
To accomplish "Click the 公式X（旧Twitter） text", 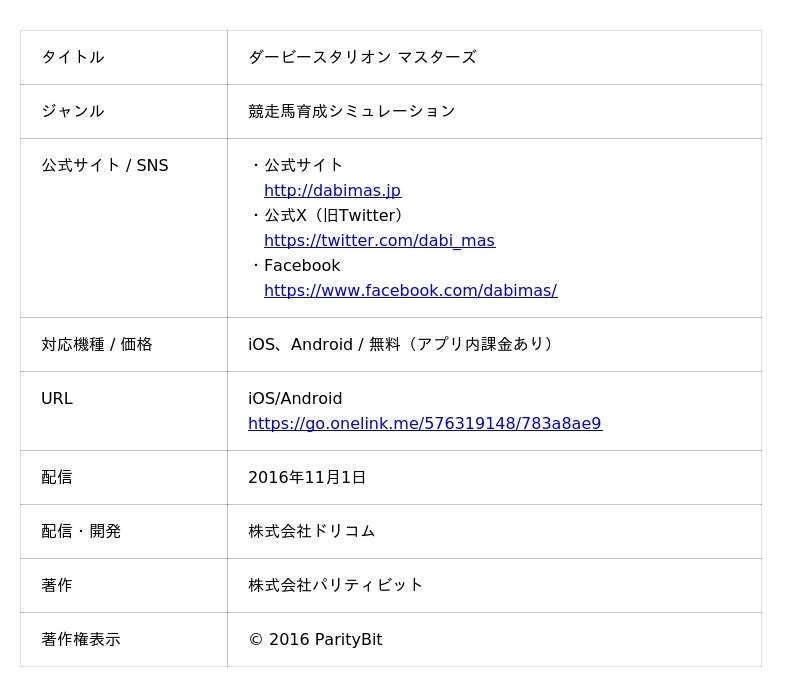I will point(333,215).
